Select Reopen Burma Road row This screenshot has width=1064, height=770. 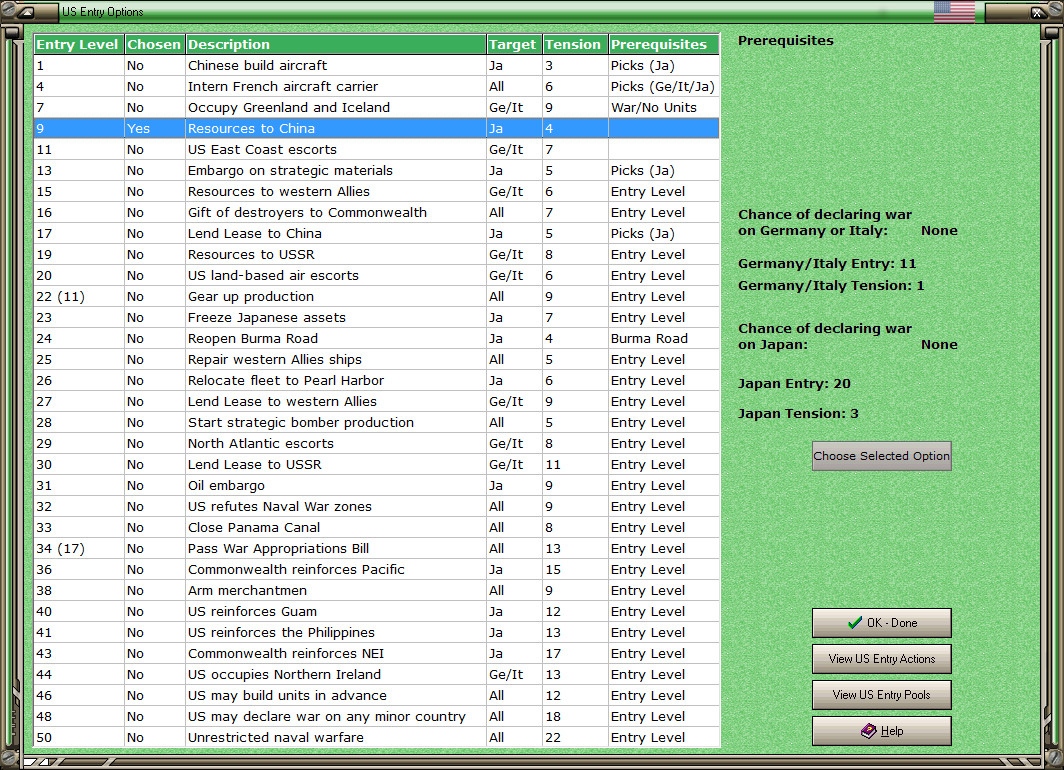(377, 339)
